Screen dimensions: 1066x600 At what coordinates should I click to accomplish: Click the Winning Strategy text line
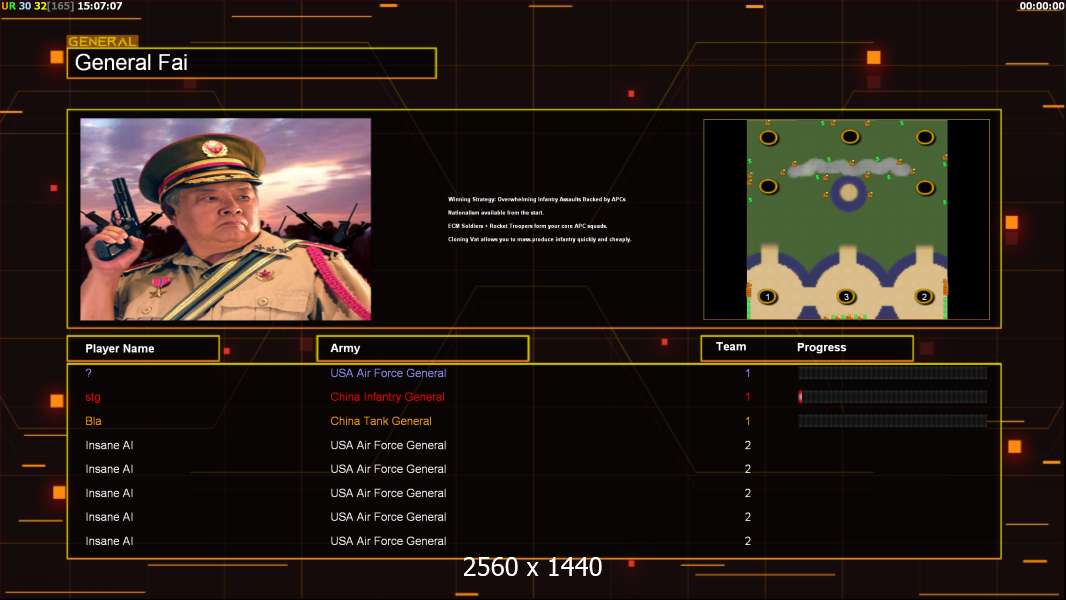click(536, 199)
